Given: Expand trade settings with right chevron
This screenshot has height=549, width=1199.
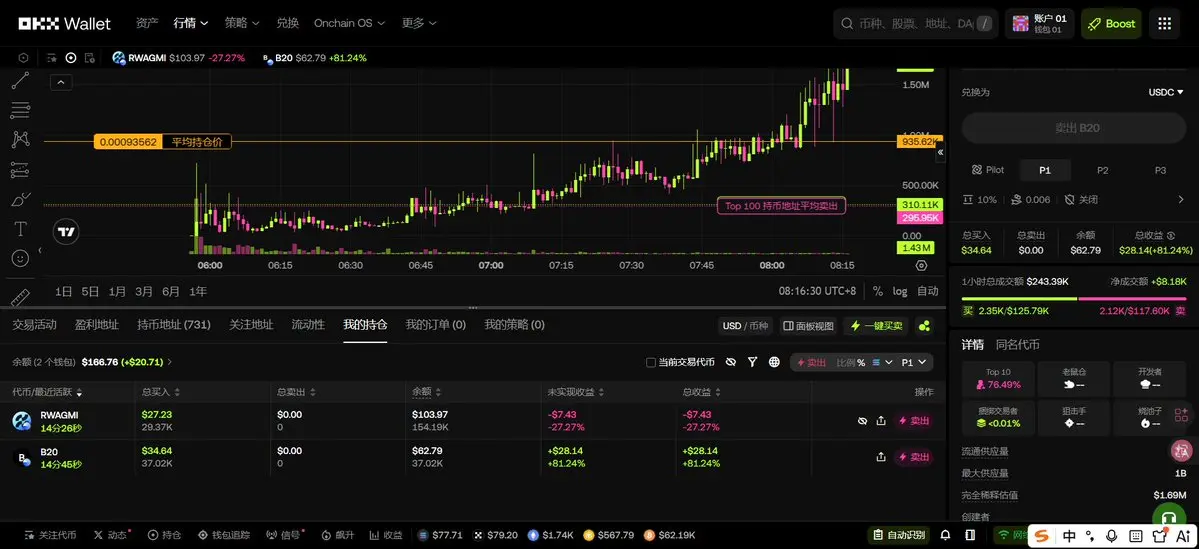Looking at the screenshot, I should (x=1181, y=200).
